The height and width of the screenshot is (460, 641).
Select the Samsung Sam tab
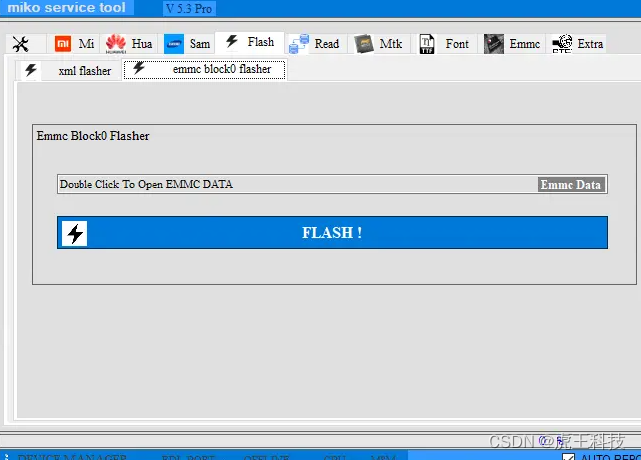click(x=187, y=44)
